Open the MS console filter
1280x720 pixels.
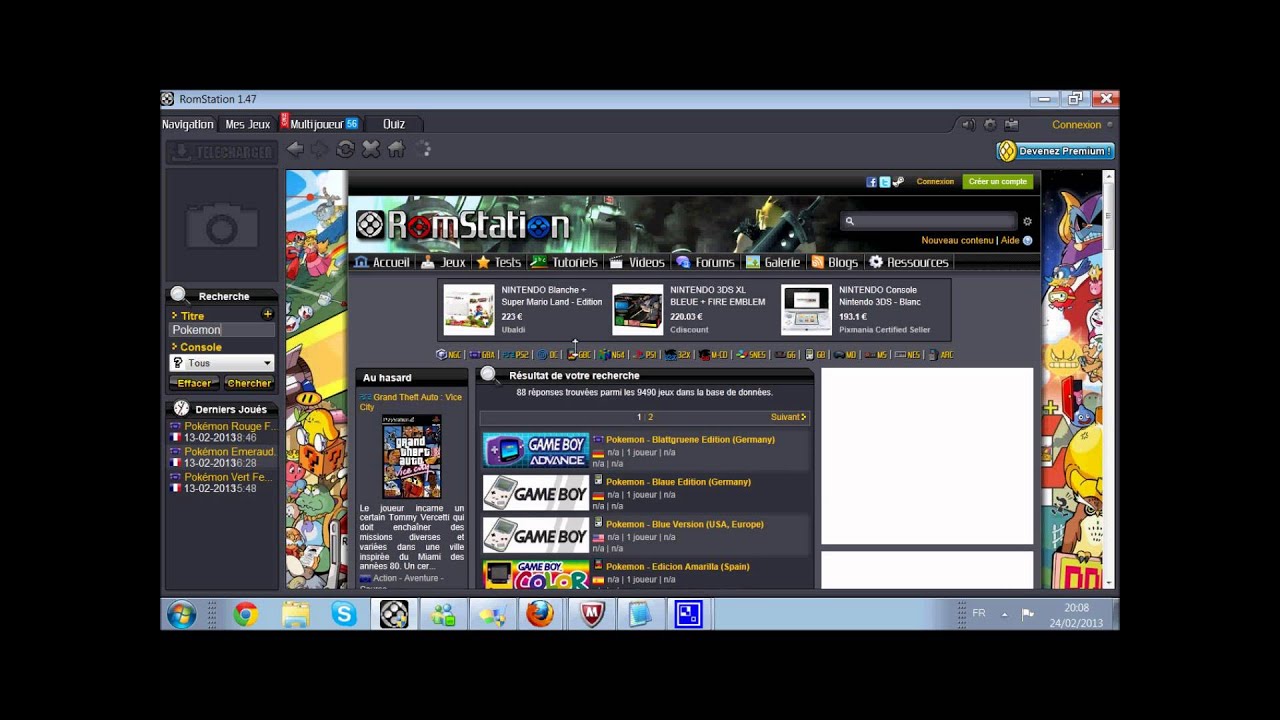click(x=876, y=355)
